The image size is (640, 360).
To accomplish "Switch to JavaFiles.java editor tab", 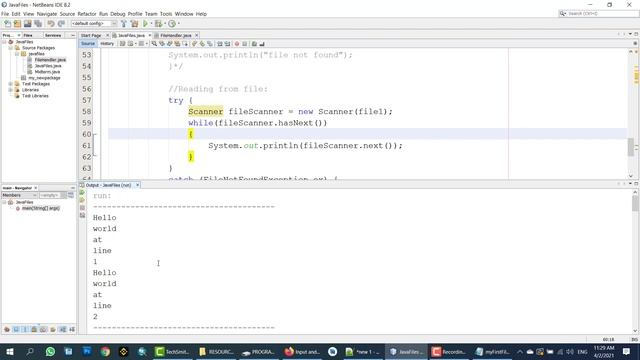I will 131,36.
